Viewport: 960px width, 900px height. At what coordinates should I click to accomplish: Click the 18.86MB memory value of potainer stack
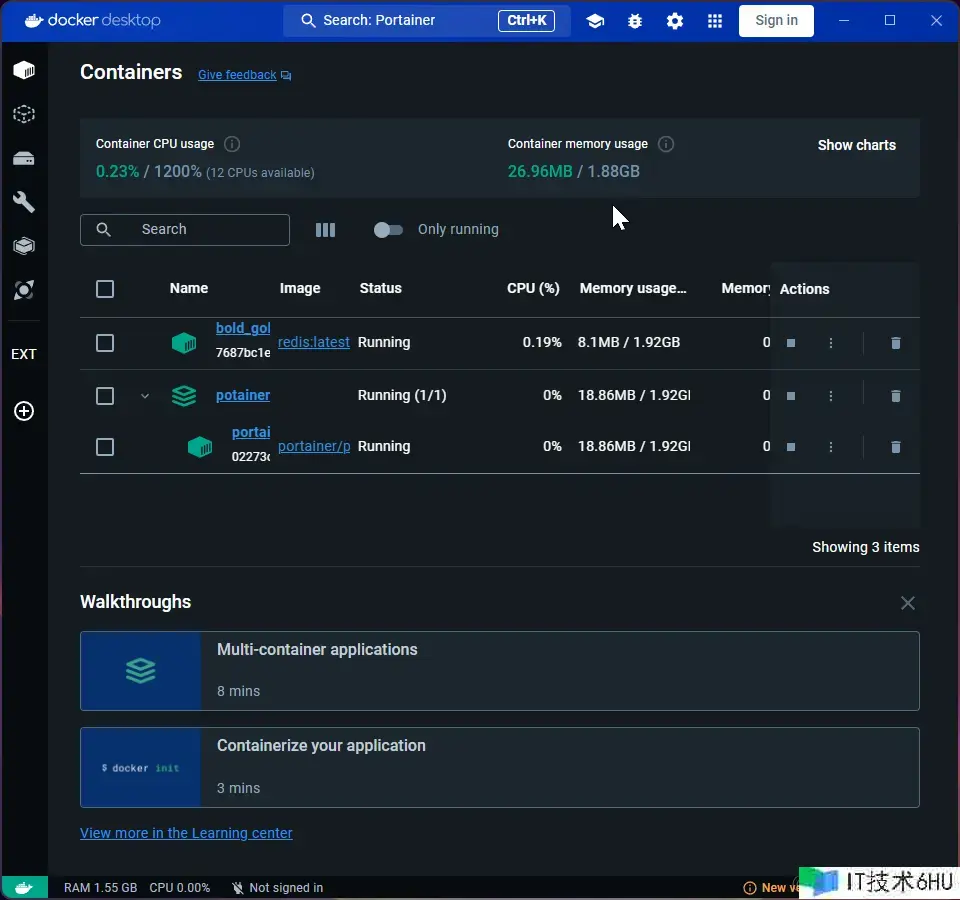(634, 396)
